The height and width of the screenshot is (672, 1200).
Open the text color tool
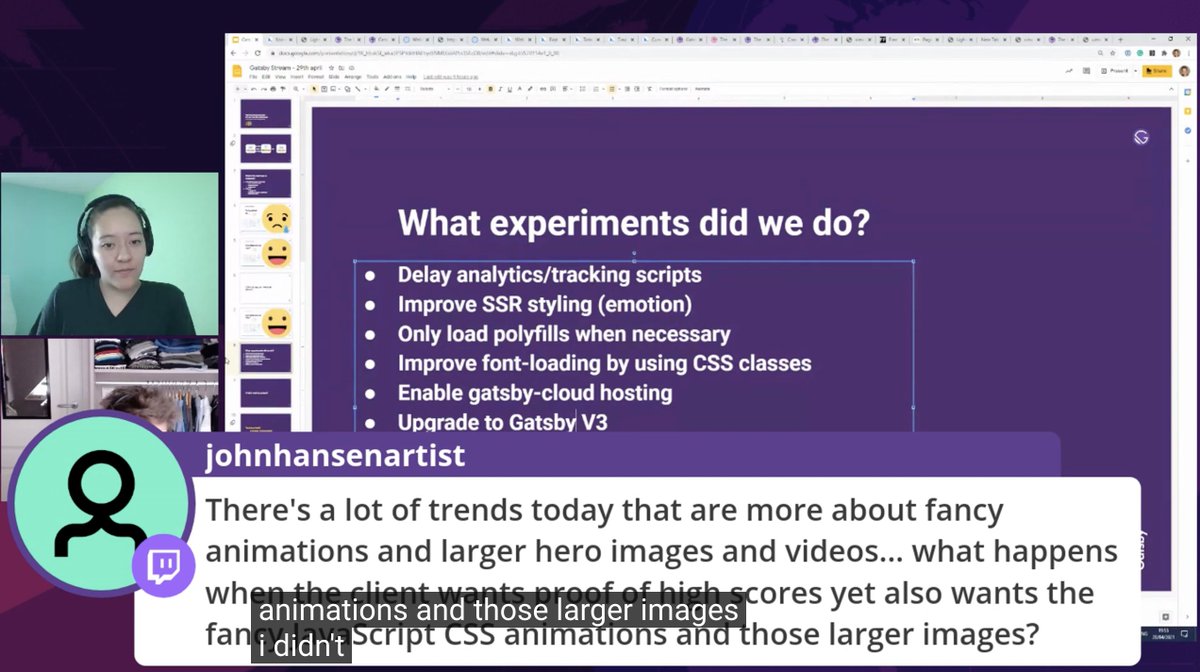tap(519, 89)
